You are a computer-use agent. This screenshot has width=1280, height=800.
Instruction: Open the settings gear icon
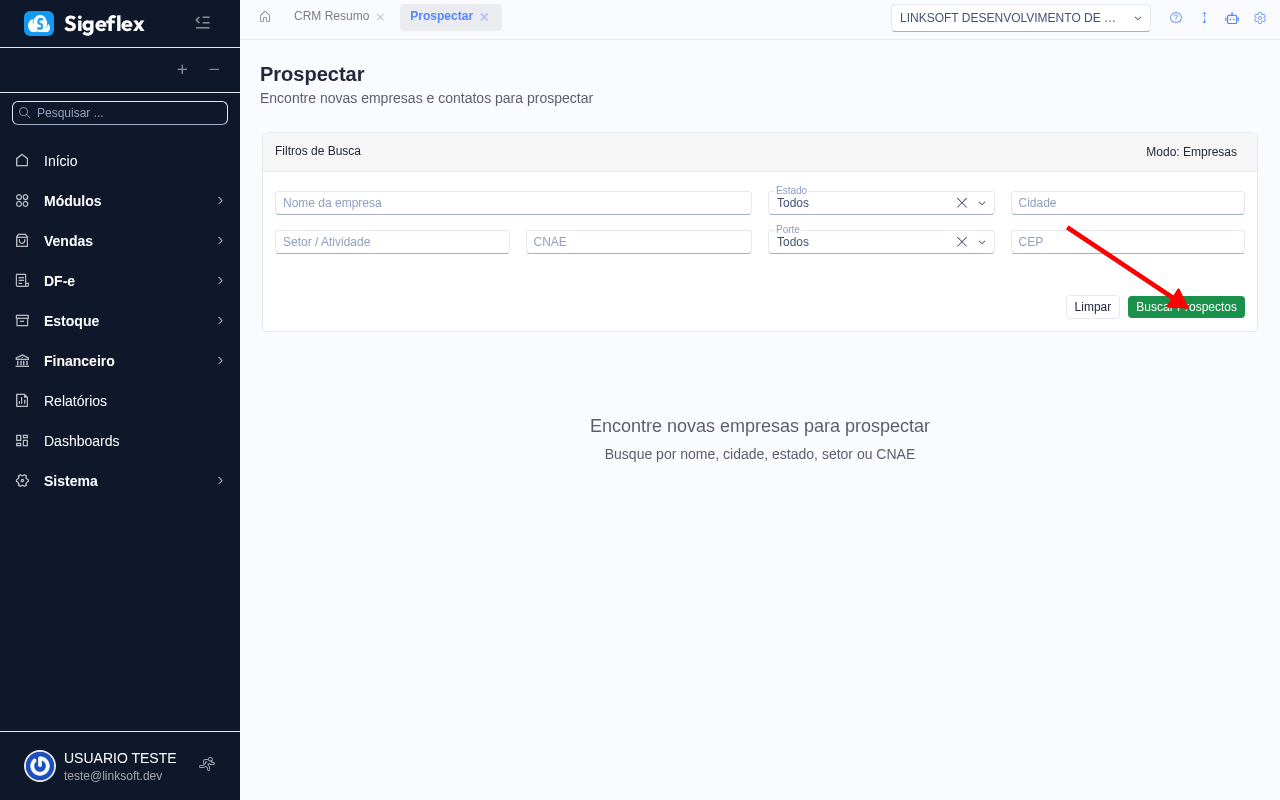tap(1260, 17)
